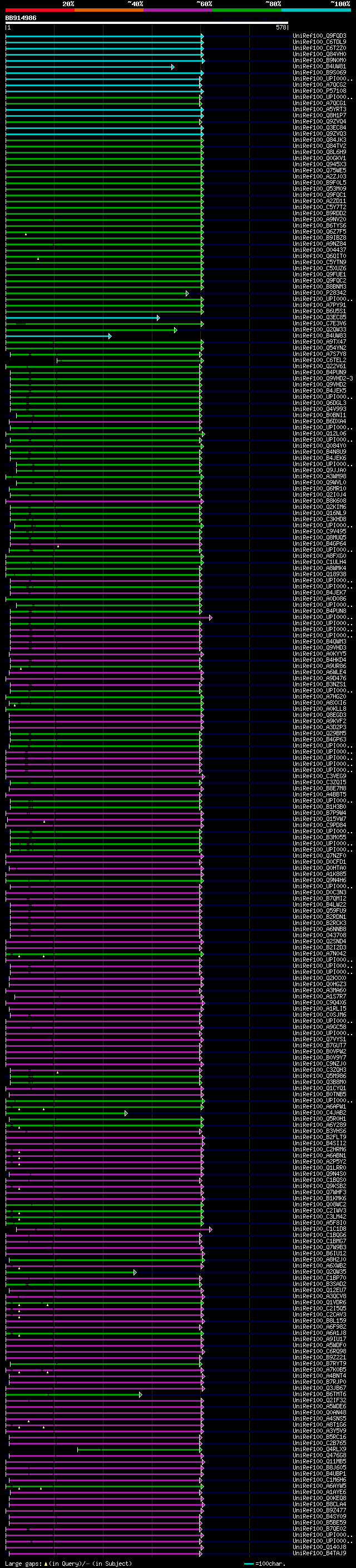Click label UniRef100_B6TMT6
The height and width of the screenshot is (1568, 356).
[x=319, y=1394]
